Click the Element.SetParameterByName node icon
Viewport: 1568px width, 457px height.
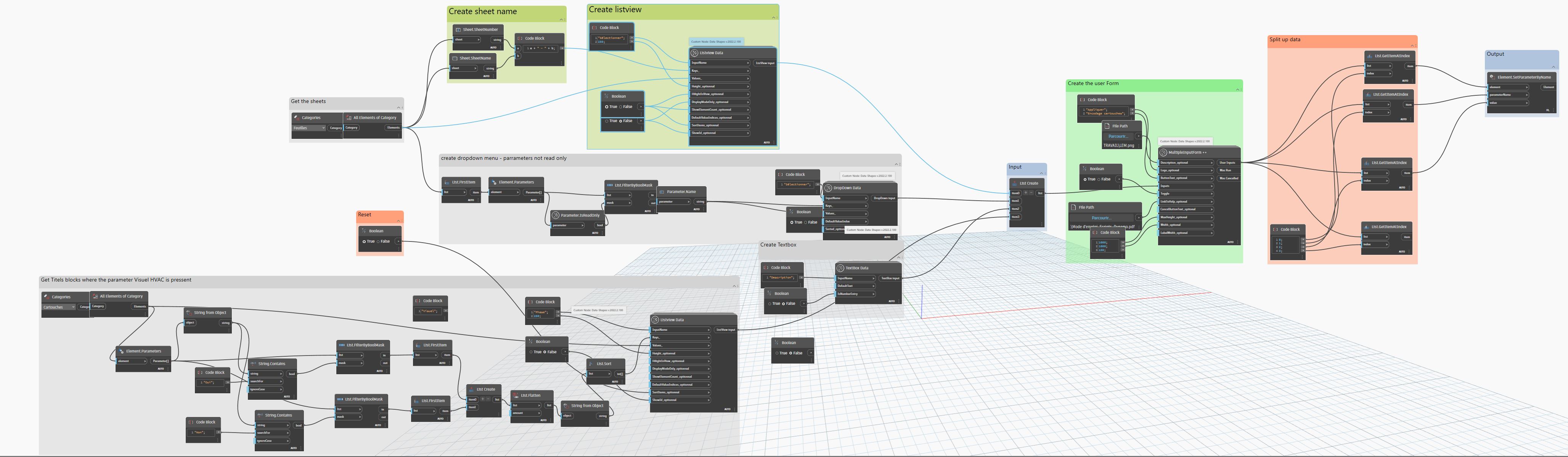(1492, 77)
